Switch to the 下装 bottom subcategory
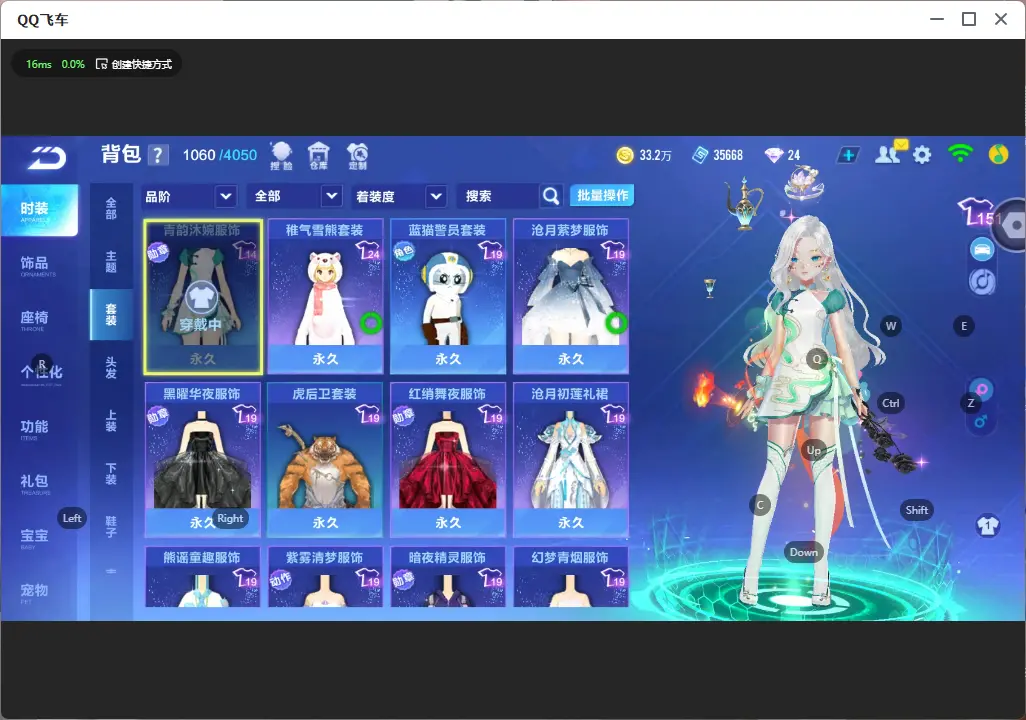The height and width of the screenshot is (720, 1026). coord(111,474)
